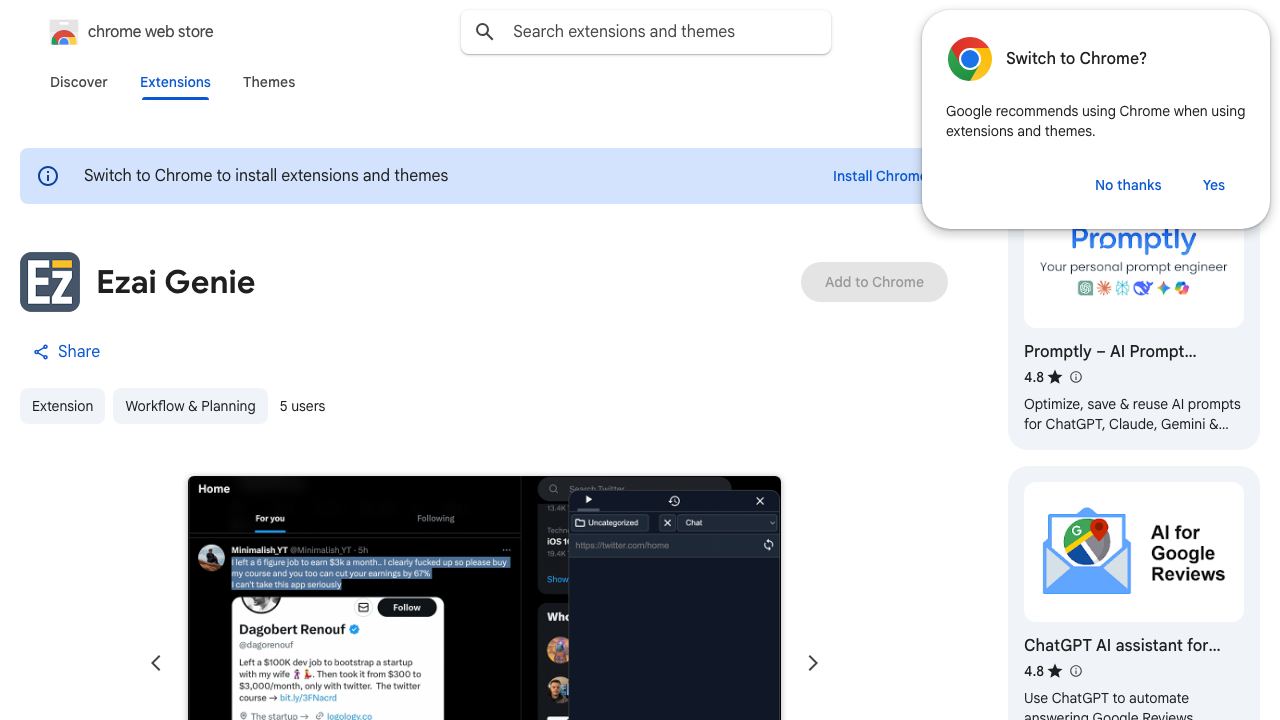The height and width of the screenshot is (720, 1280).
Task: Open the Ezai Genie Twitter screenshot preview
Action: [x=485, y=598]
